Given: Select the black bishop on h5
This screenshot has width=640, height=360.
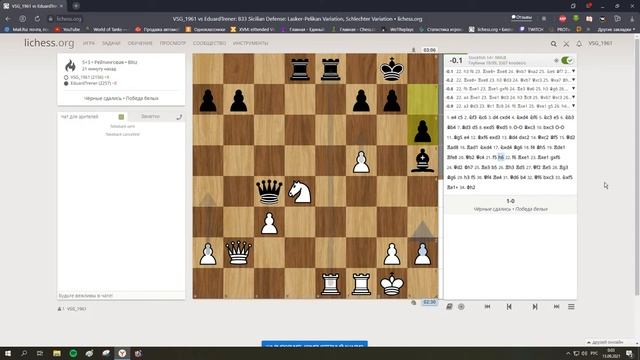Looking at the screenshot, I should 422,160.
